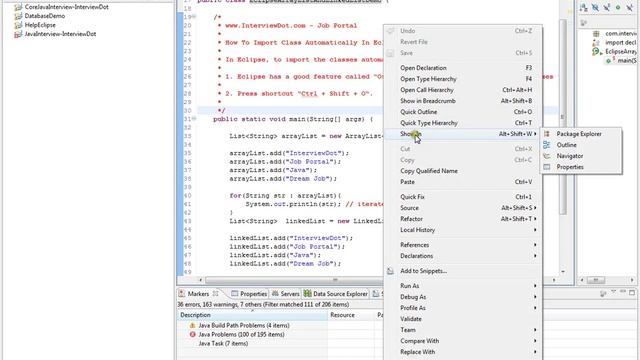Collapse the main method fold at line 31
640x360 pixels.
pyautogui.click(x=194, y=119)
